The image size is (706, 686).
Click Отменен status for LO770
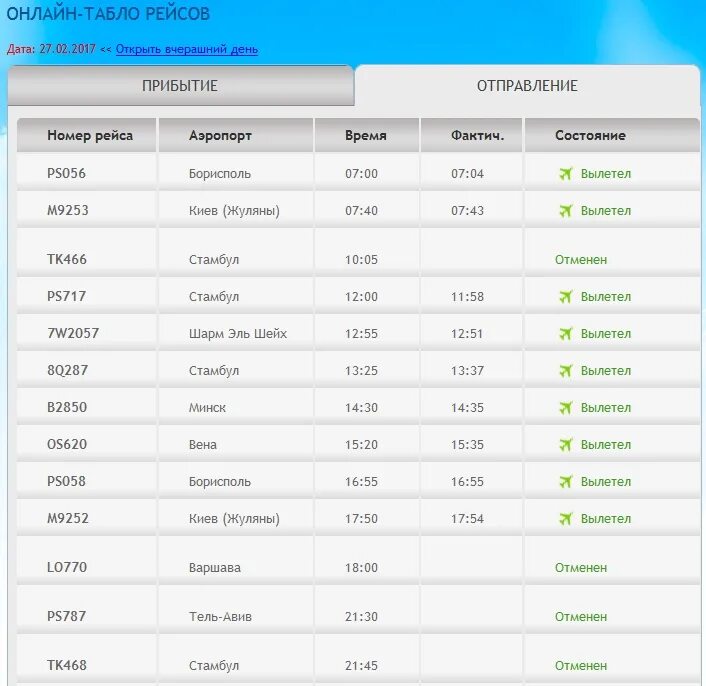581,568
